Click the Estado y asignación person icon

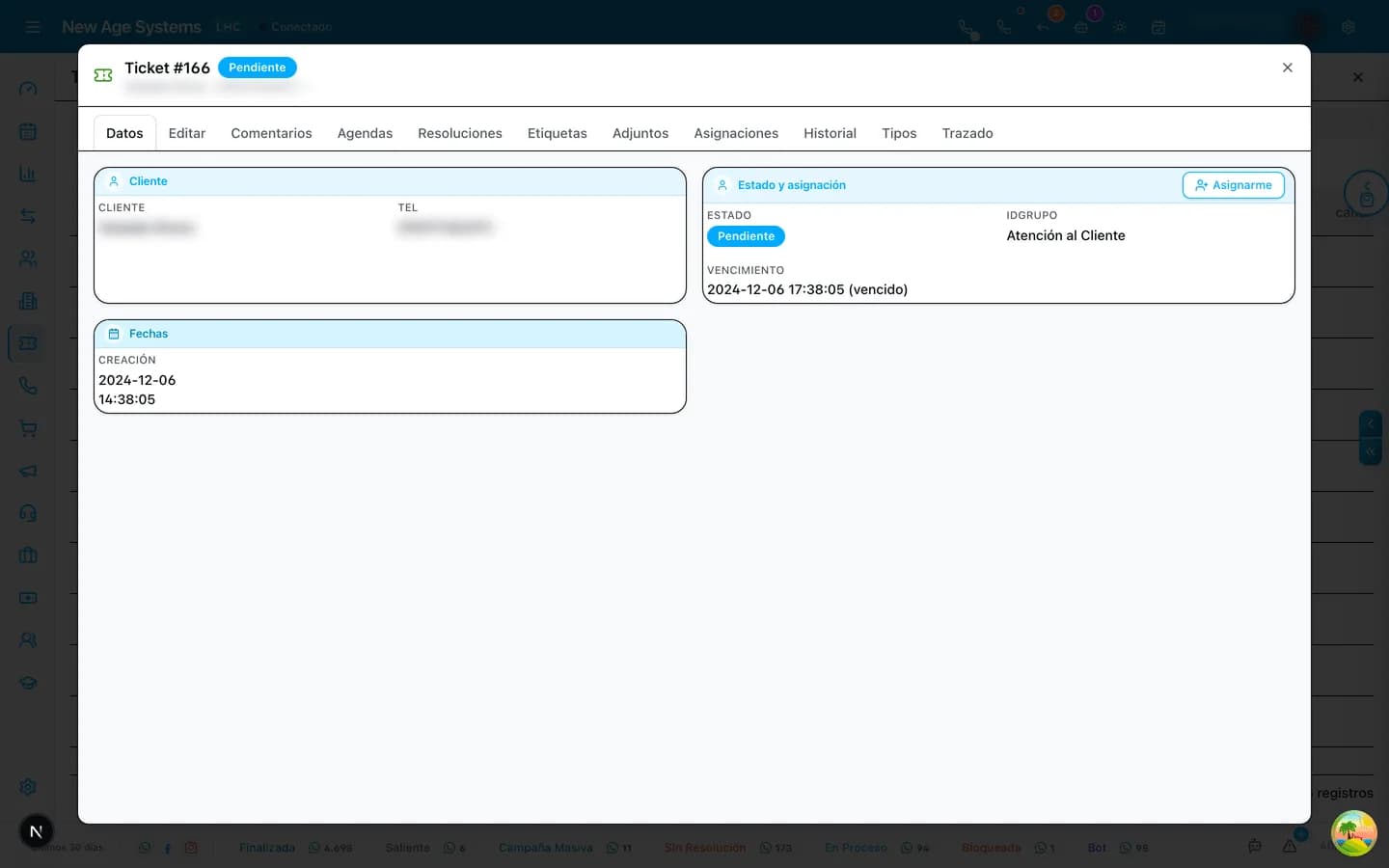click(x=722, y=185)
